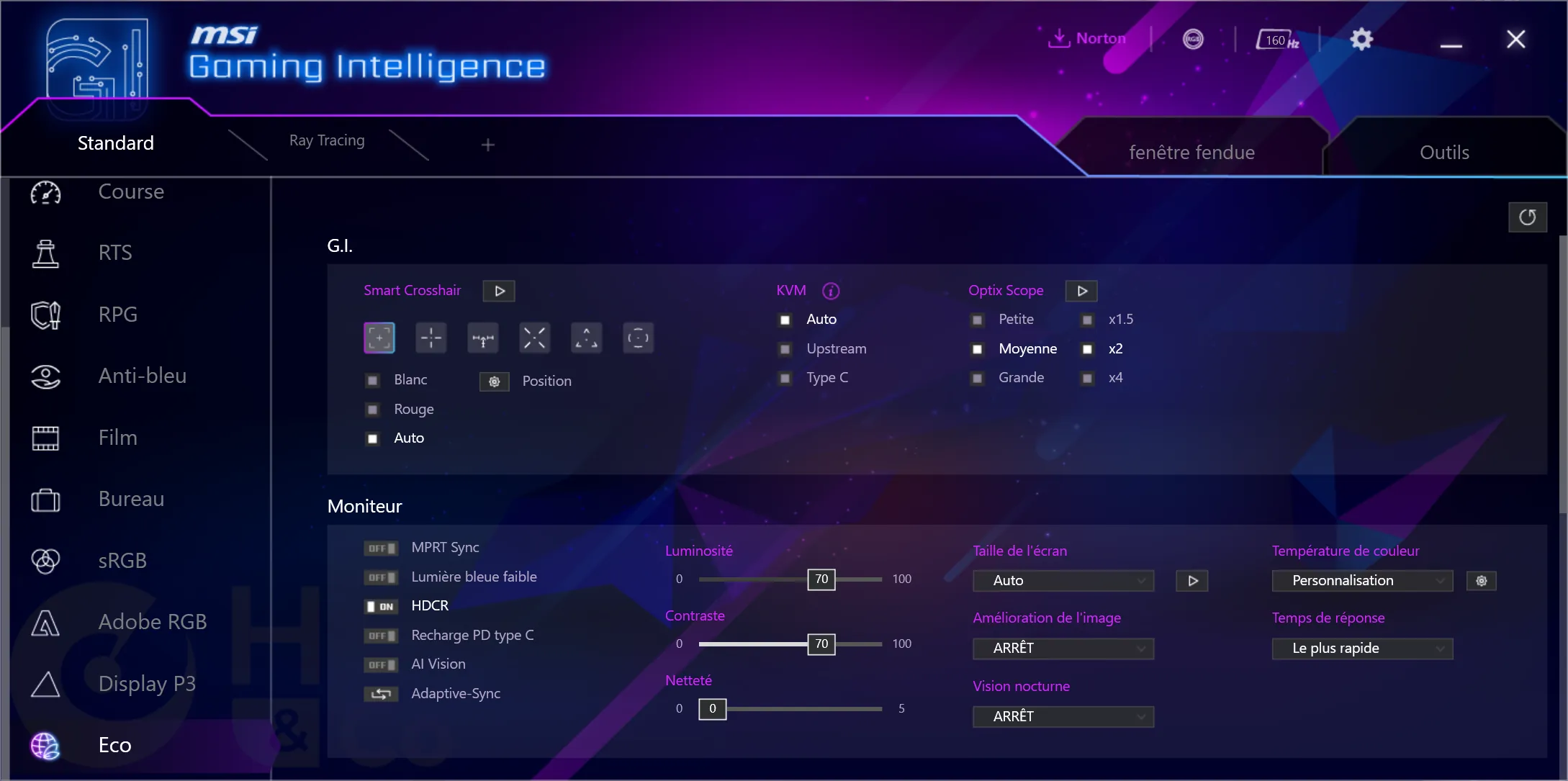The height and width of the screenshot is (781, 1568).
Task: Add a new profile tab
Action: [488, 145]
